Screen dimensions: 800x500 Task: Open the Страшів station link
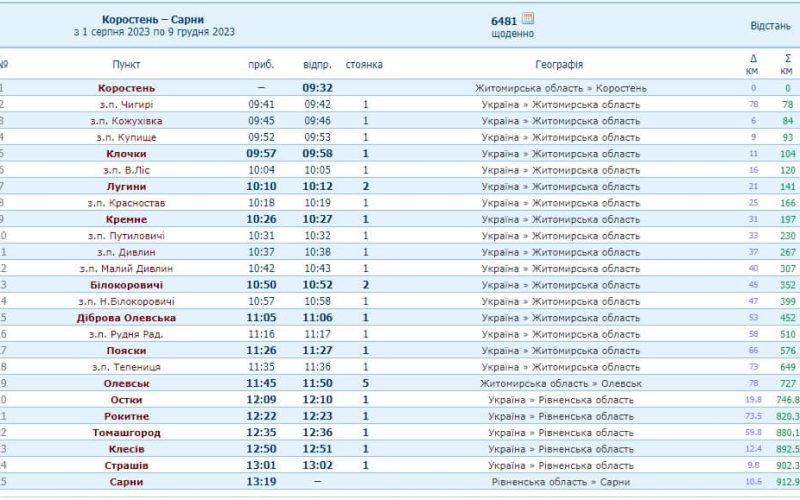(x=126, y=465)
